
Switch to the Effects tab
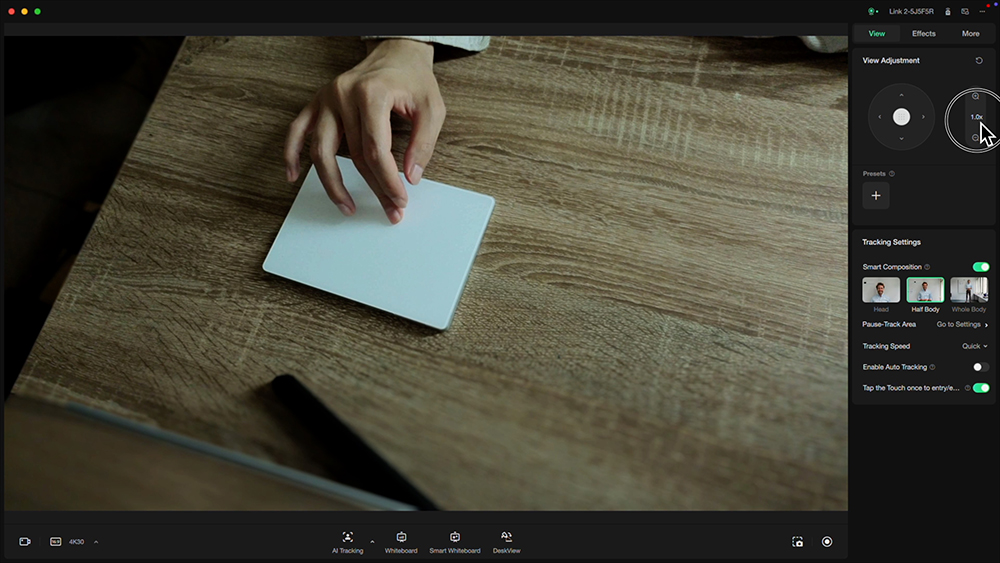923,34
